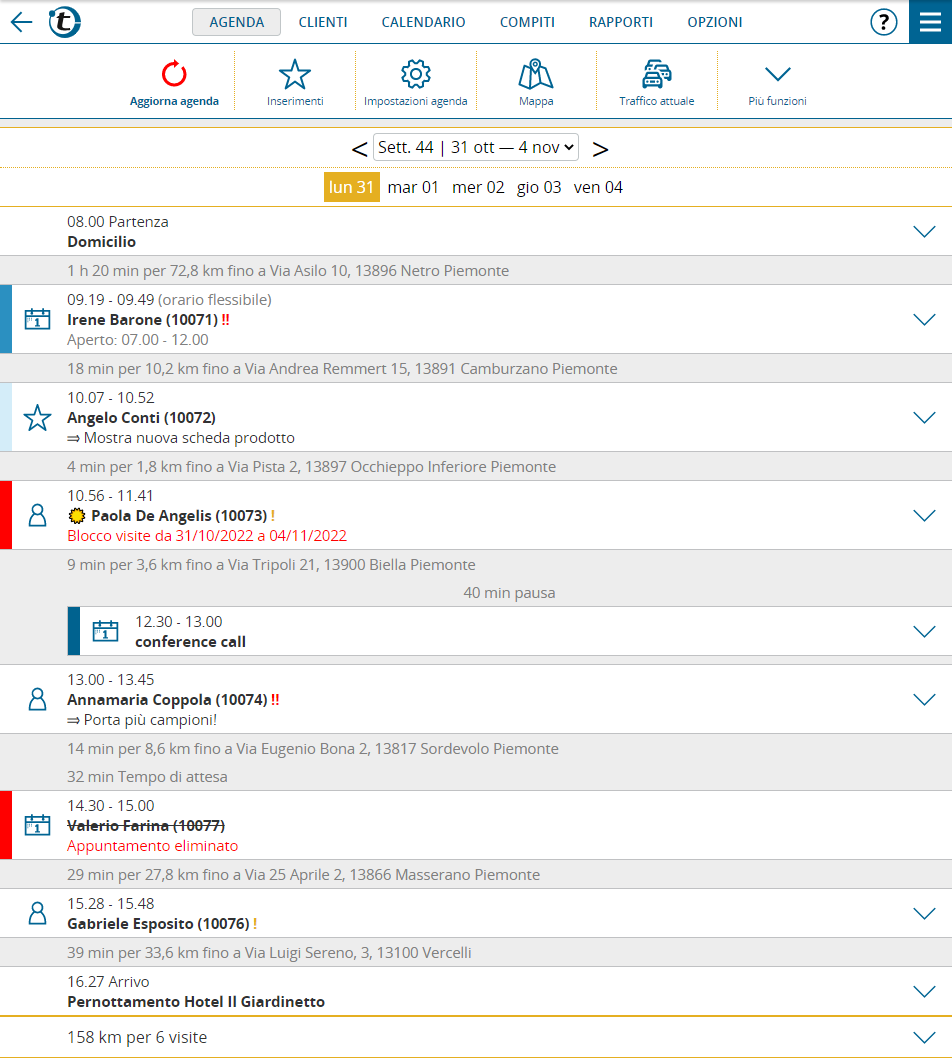The width and height of the screenshot is (952, 1058).
Task: Open Annamaria Coppola (10074) customer name
Action: [167, 700]
